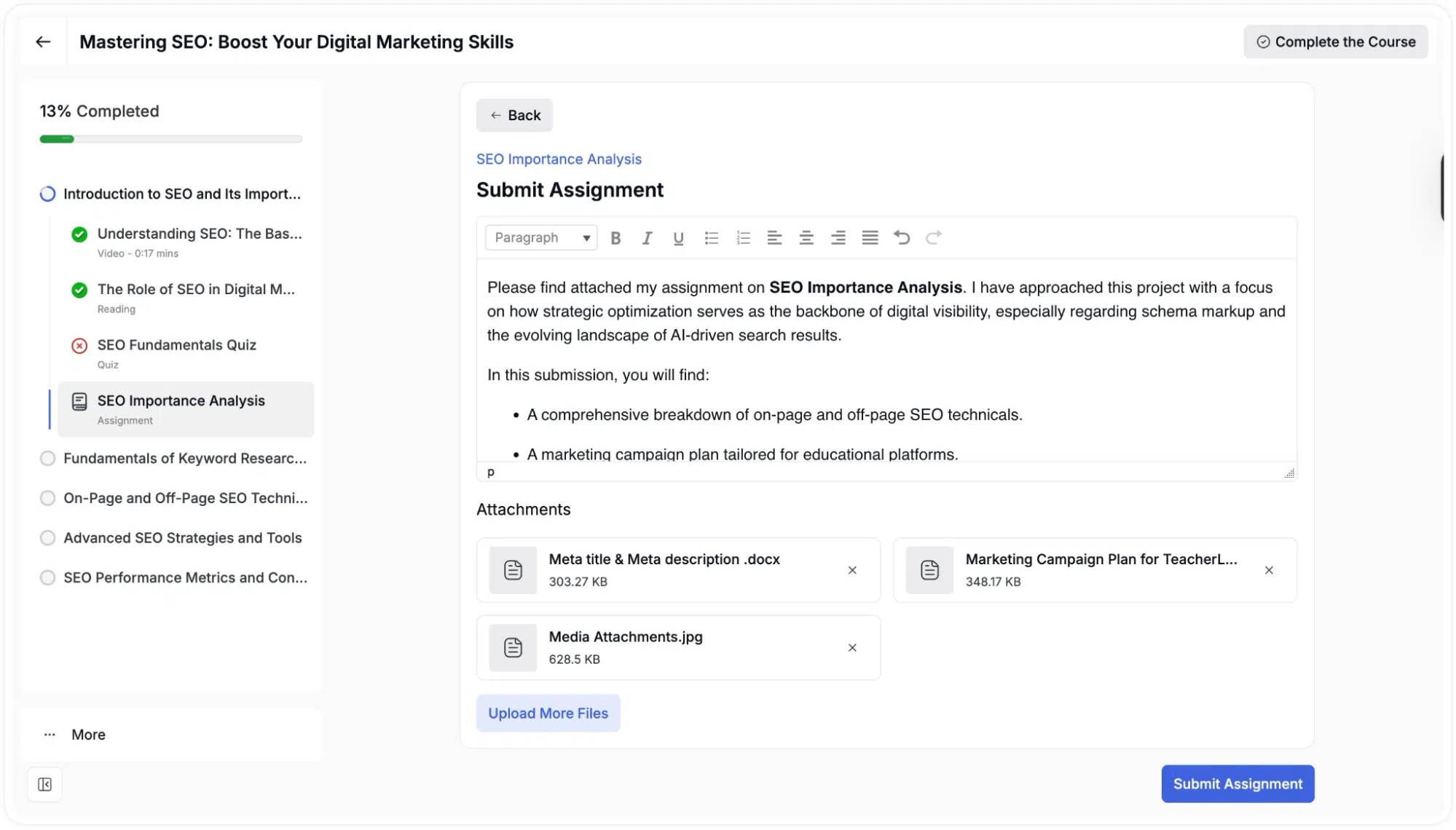Image resolution: width=1456 pixels, height=830 pixels.
Task: Click the bullet about marketing campaign plan
Action: coord(742,454)
